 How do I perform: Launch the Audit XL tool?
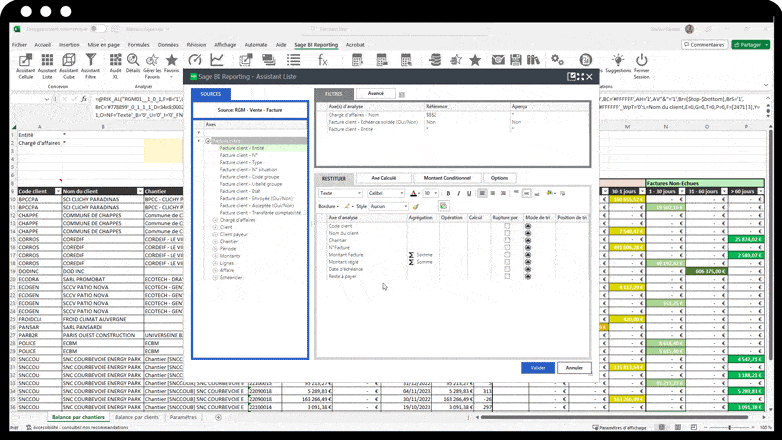pos(115,66)
